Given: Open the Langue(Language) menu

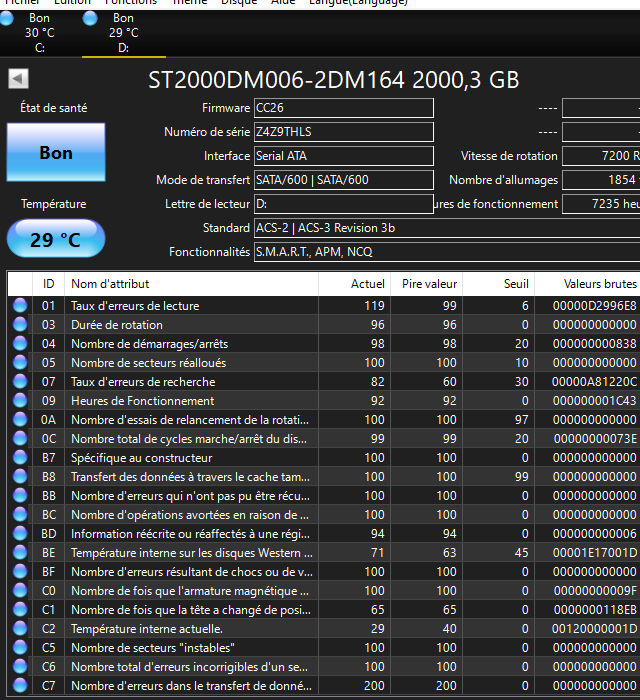Looking at the screenshot, I should click(358, 2).
